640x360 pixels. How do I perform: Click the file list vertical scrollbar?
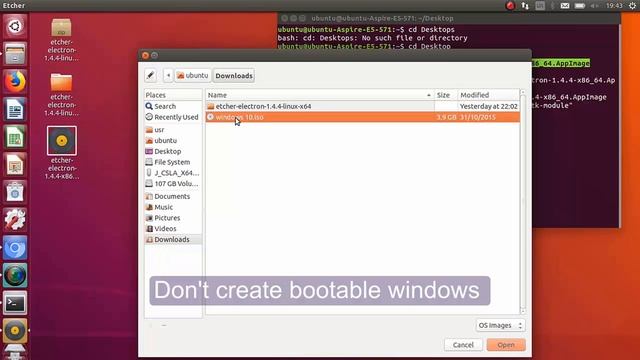pos(523,202)
